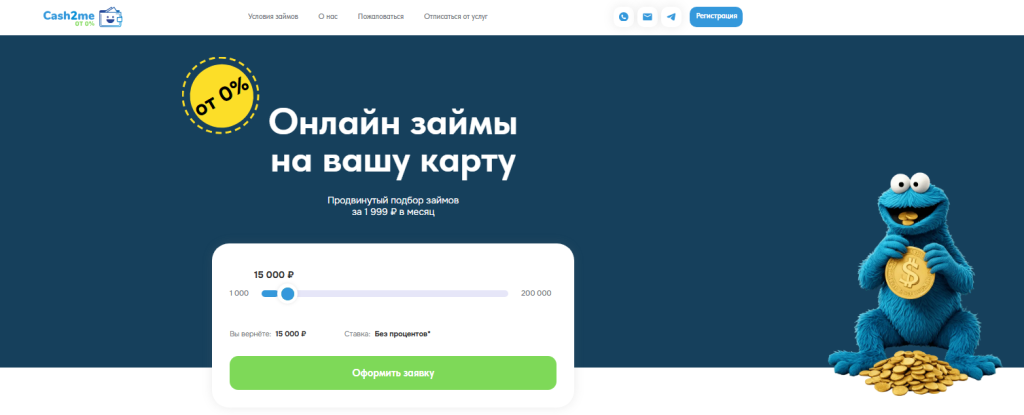Click the Вы вернёте 15 000 ₽ value
The width and height of the screenshot is (1024, 415).
[x=291, y=334]
